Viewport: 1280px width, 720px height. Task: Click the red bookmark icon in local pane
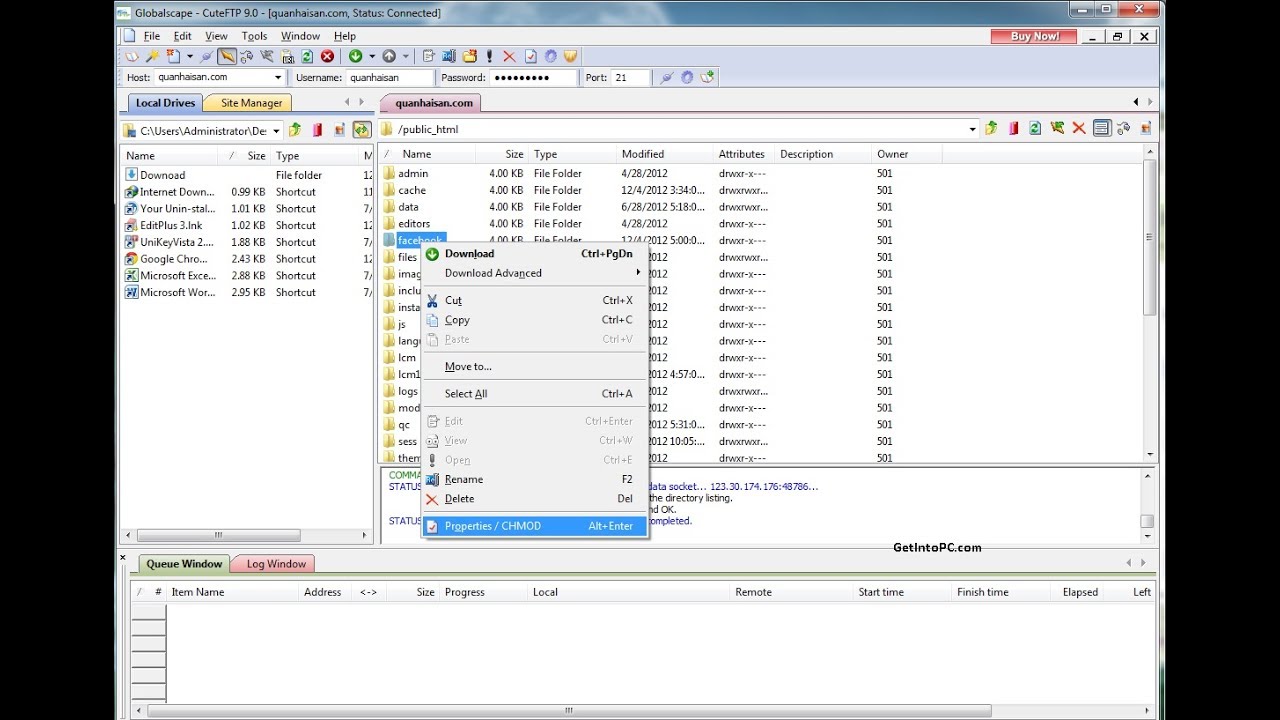(317, 129)
